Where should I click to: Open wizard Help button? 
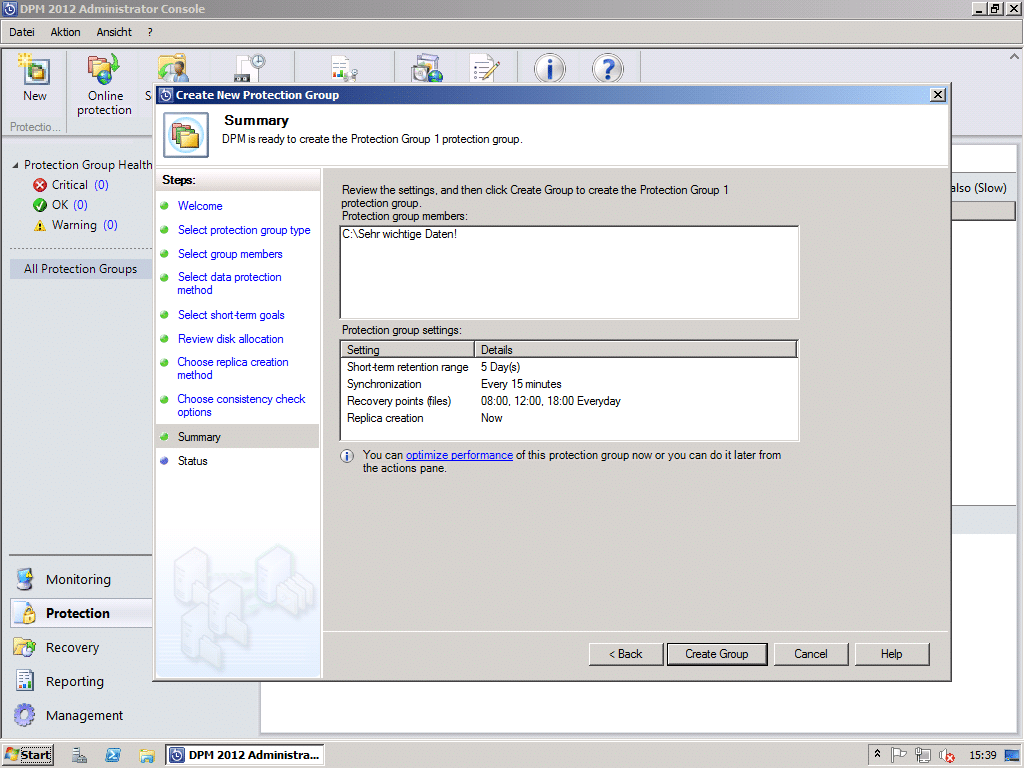click(891, 654)
